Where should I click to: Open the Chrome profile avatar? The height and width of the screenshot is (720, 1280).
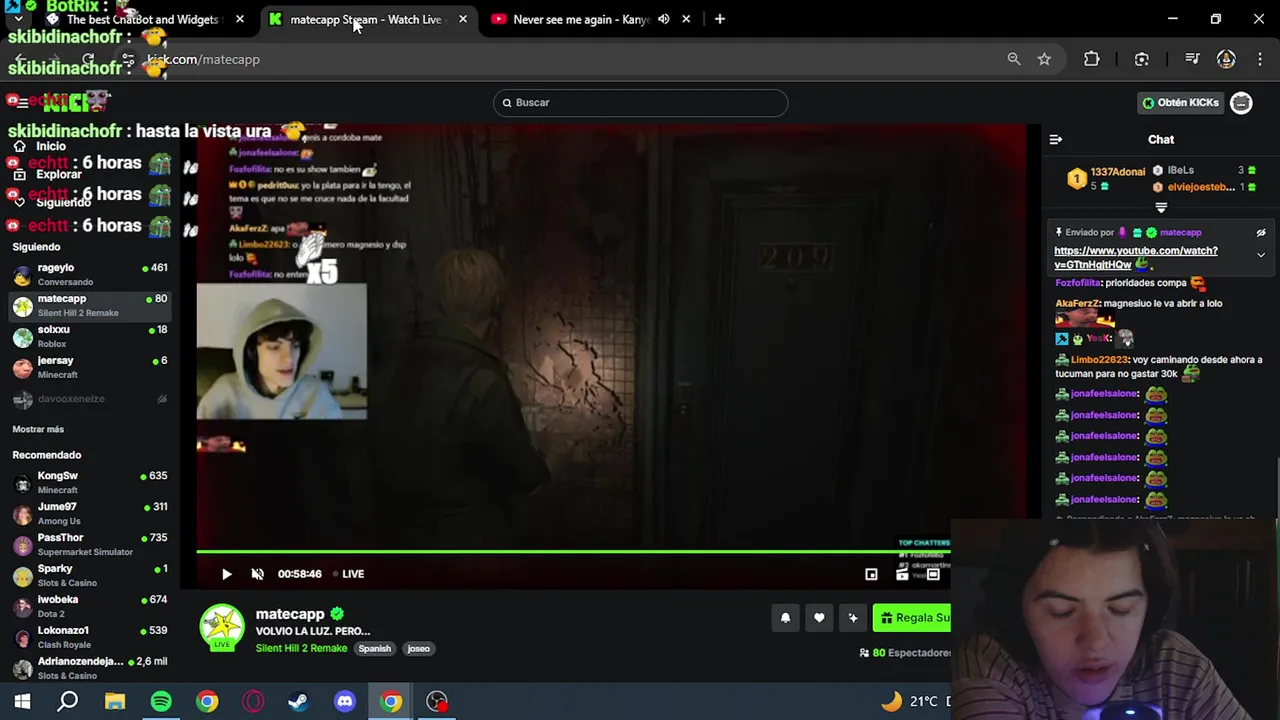point(1226,59)
